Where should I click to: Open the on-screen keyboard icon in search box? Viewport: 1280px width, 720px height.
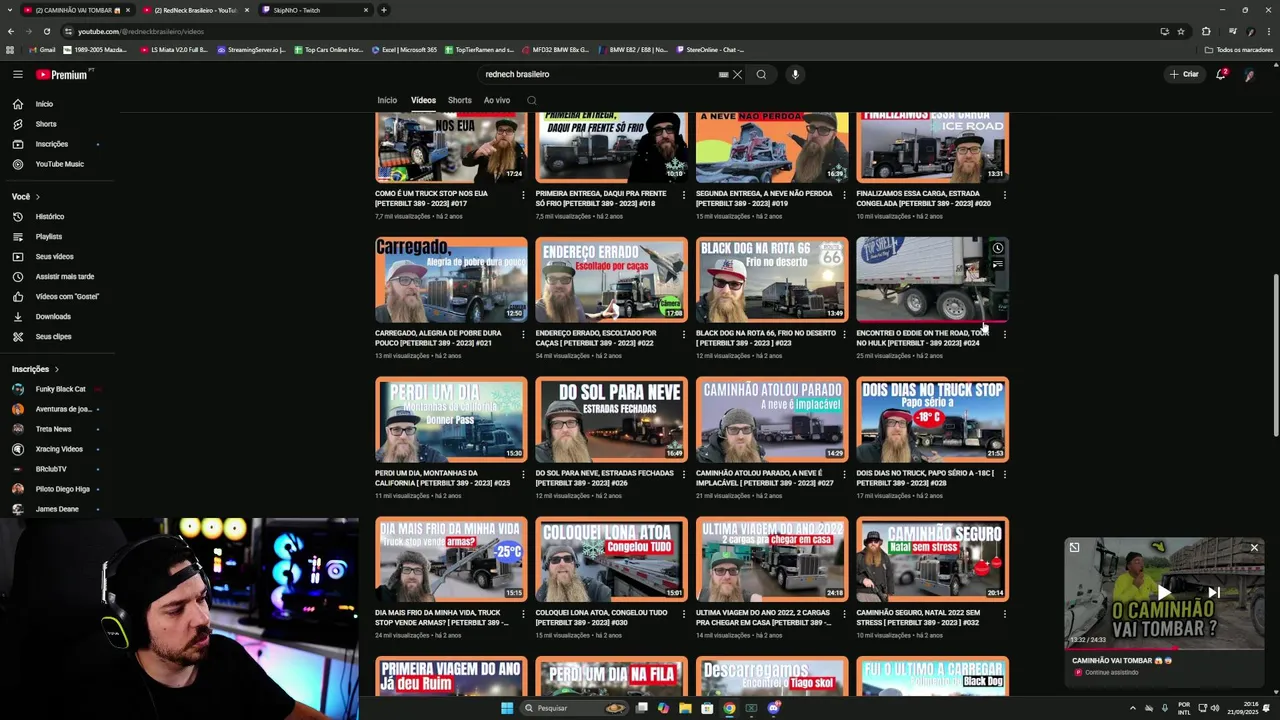pos(723,74)
